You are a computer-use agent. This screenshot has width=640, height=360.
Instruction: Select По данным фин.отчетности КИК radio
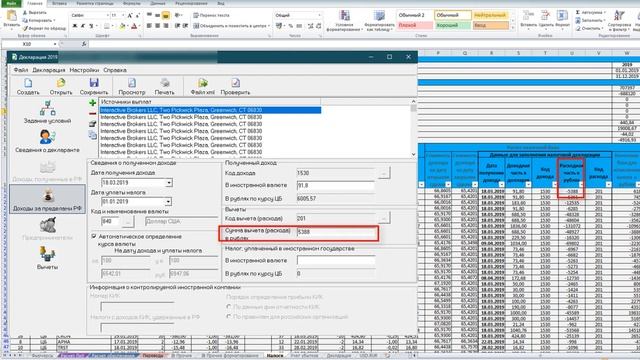[229, 307]
